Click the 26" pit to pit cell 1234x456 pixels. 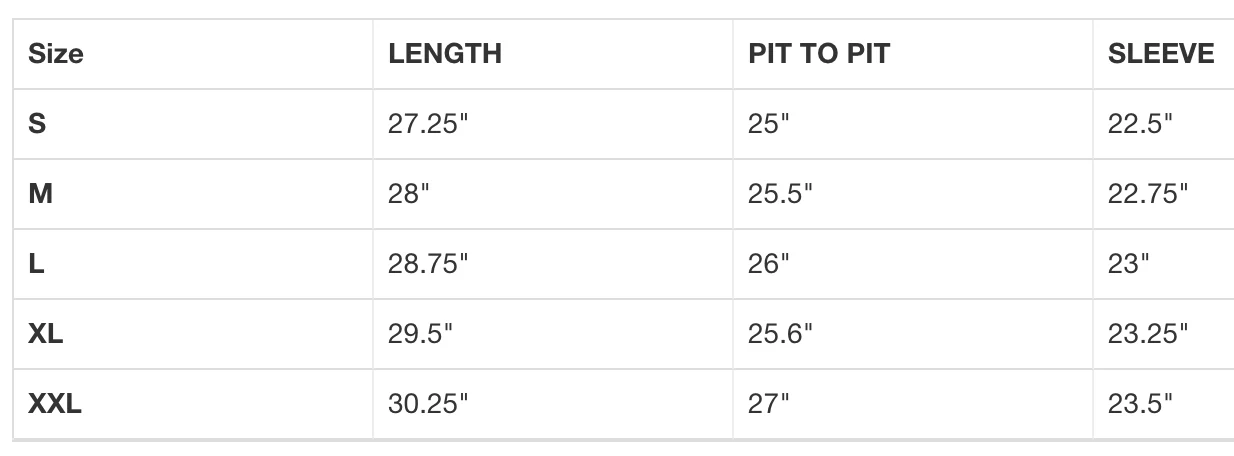768,264
